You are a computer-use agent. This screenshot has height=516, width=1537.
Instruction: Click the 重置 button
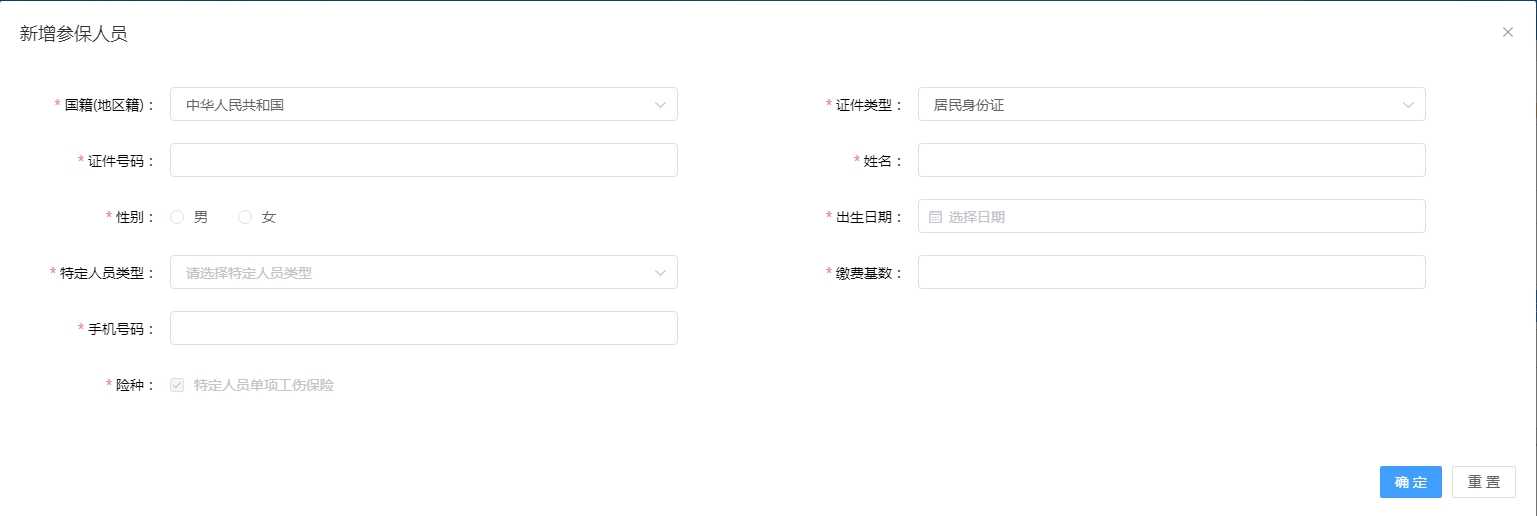[x=1483, y=482]
